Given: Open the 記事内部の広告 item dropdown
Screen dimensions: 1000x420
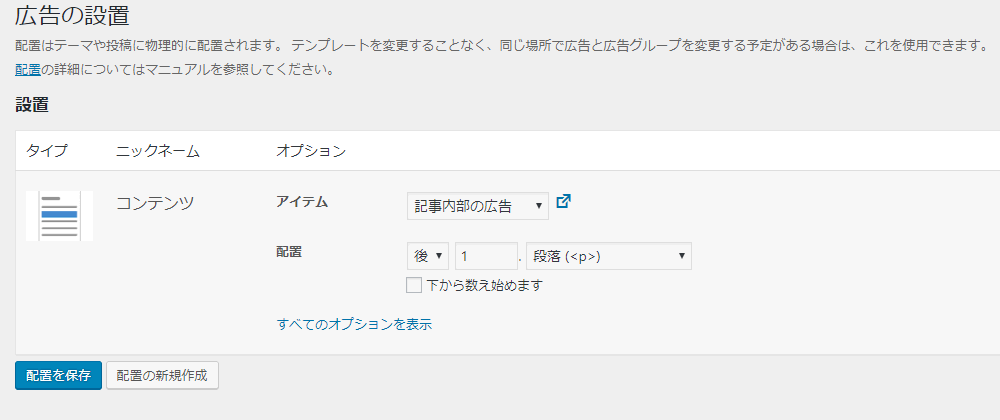Looking at the screenshot, I should point(478,206).
